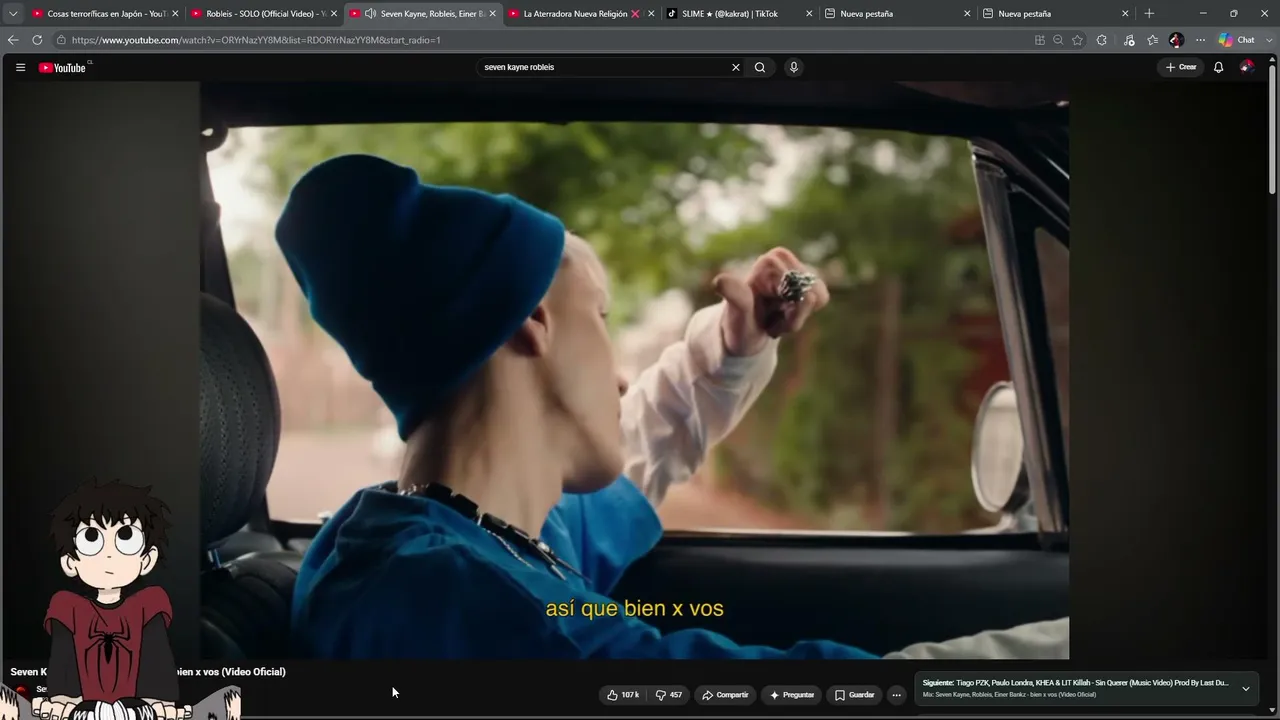Switch to the 'SLIME ★ (@kakrat) | TikTok' tab

[740, 14]
